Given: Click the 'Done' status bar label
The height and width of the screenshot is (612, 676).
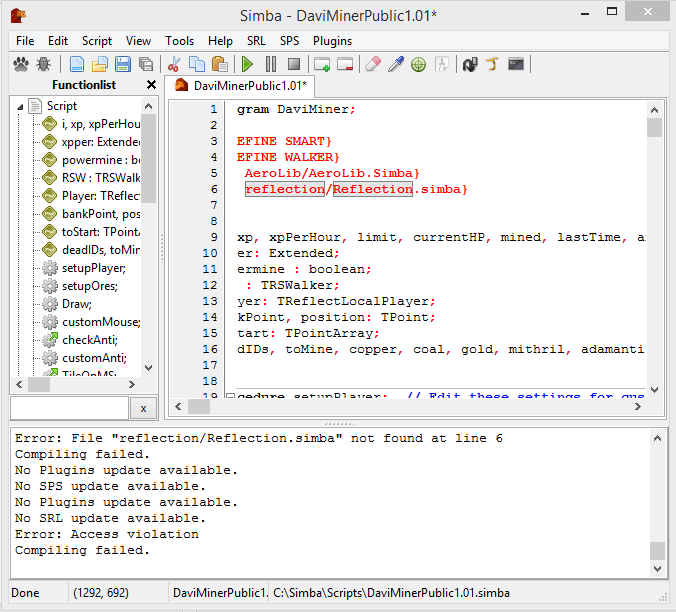Looking at the screenshot, I should (25, 593).
